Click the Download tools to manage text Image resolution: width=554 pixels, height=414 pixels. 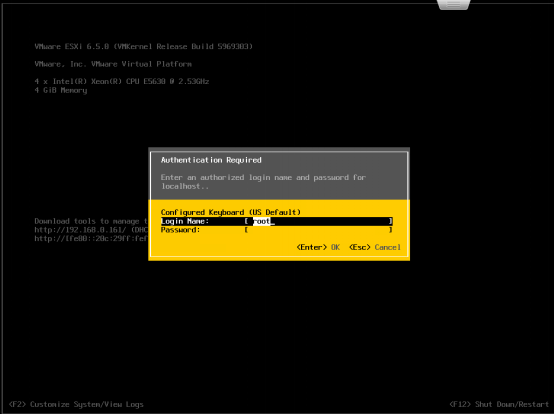click(91, 221)
